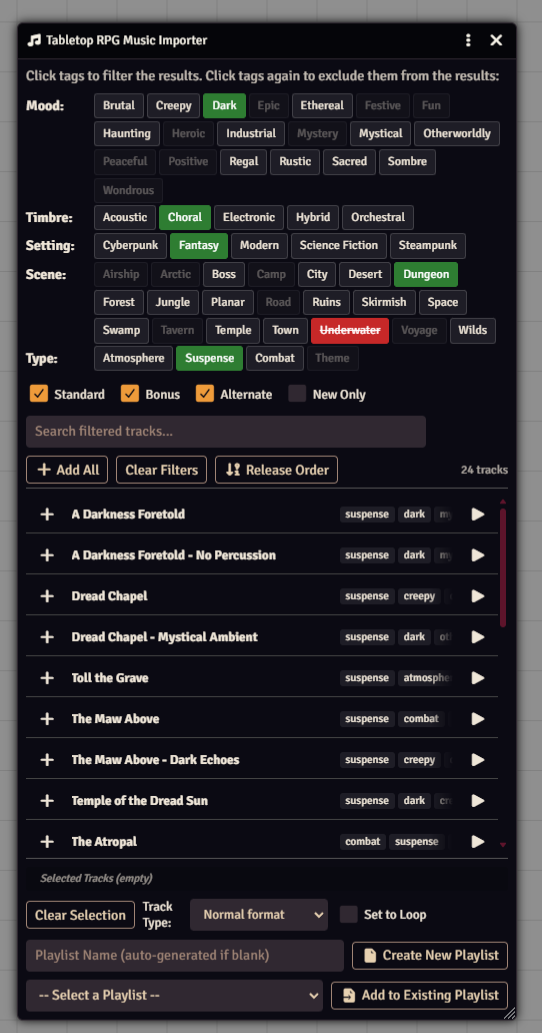Toggle the Choral timbre tag

click(x=185, y=217)
